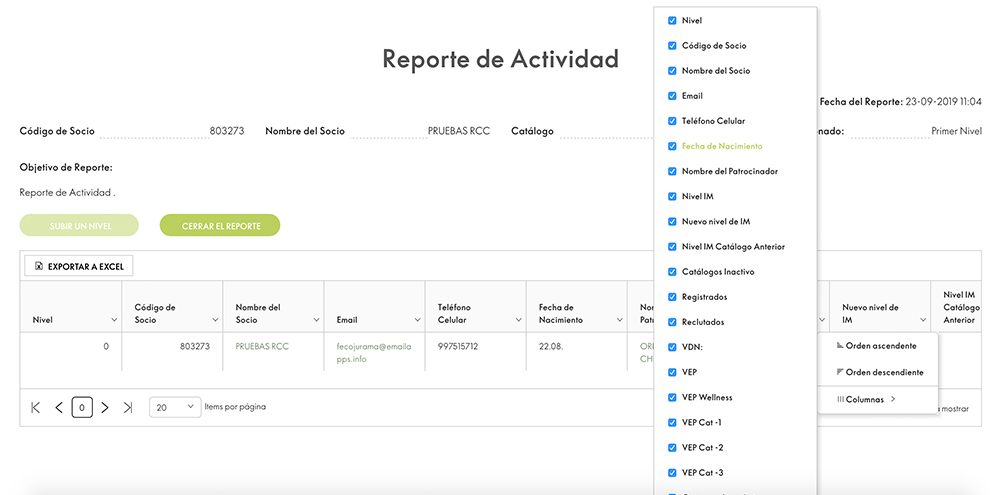1000x495 pixels.
Task: Uncheck the Email column checkbox
Action: 673,96
